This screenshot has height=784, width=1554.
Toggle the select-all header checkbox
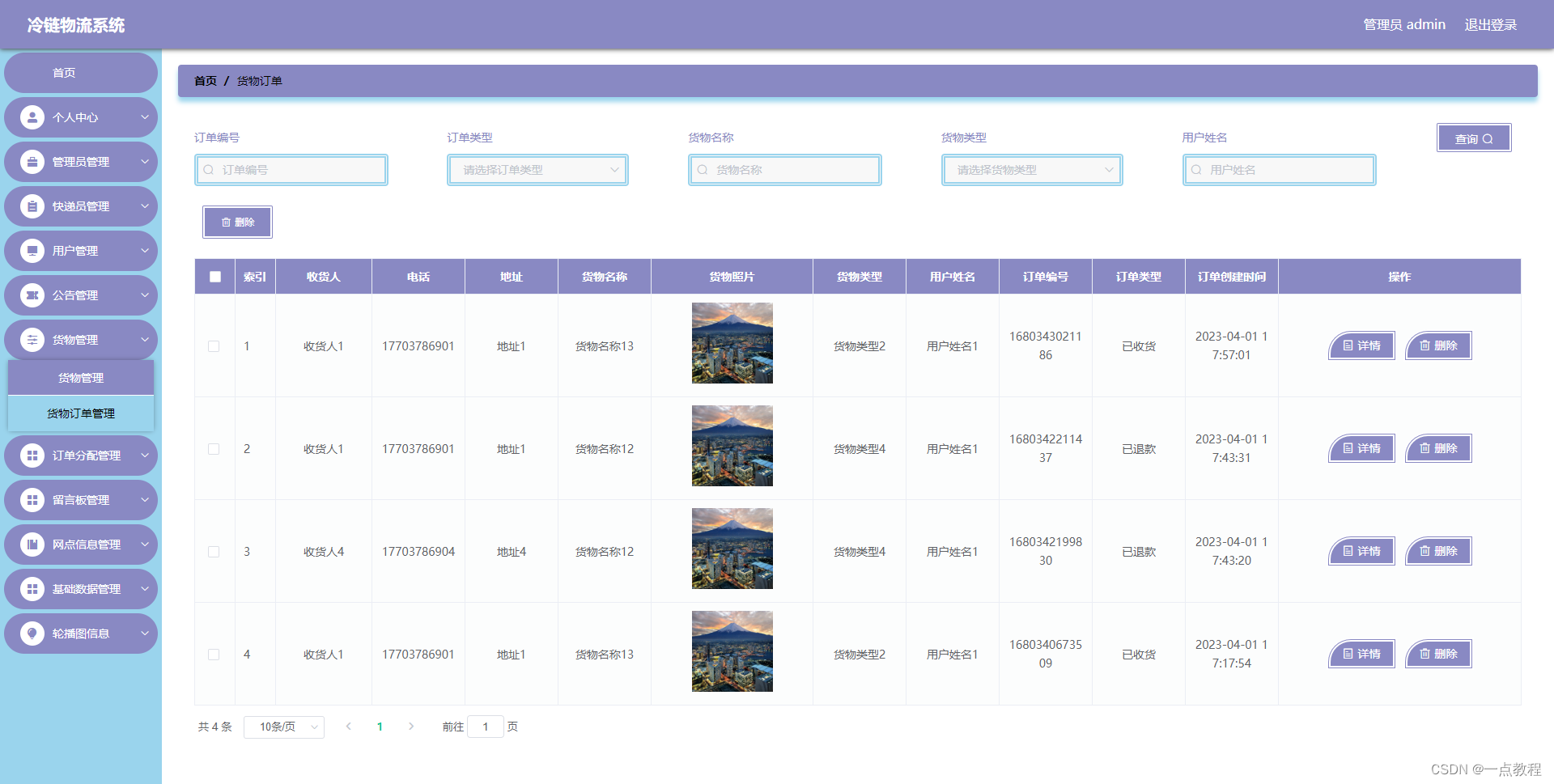click(215, 277)
